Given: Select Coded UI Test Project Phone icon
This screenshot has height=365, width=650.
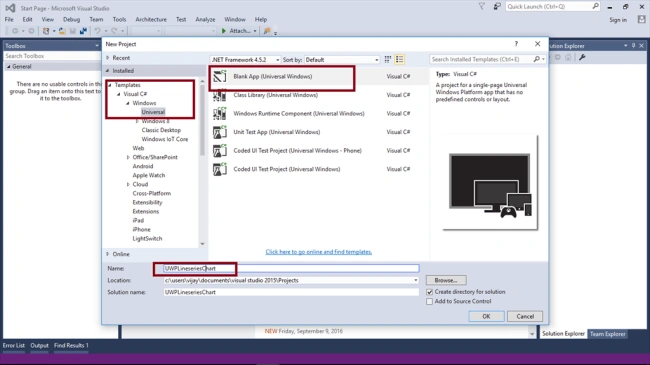Looking at the screenshot, I should [220, 151].
